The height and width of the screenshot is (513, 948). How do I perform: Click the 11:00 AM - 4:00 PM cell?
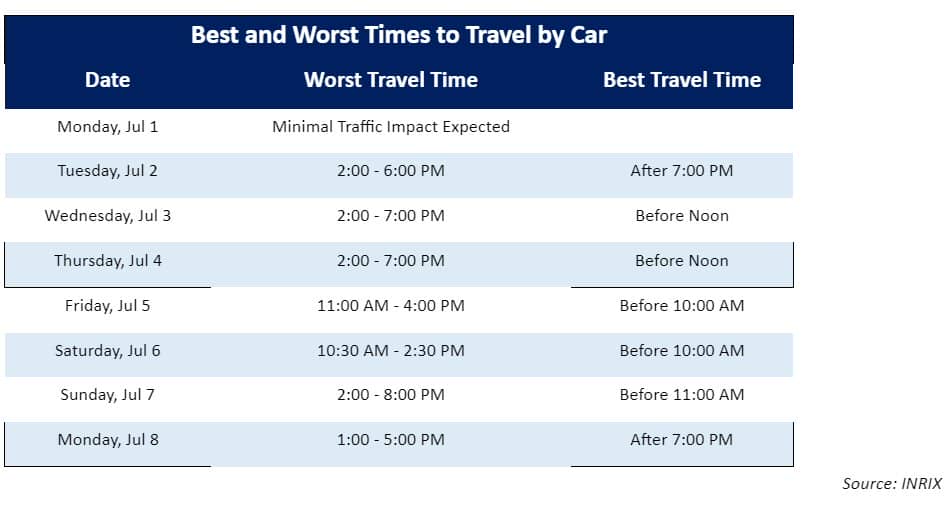(x=391, y=306)
